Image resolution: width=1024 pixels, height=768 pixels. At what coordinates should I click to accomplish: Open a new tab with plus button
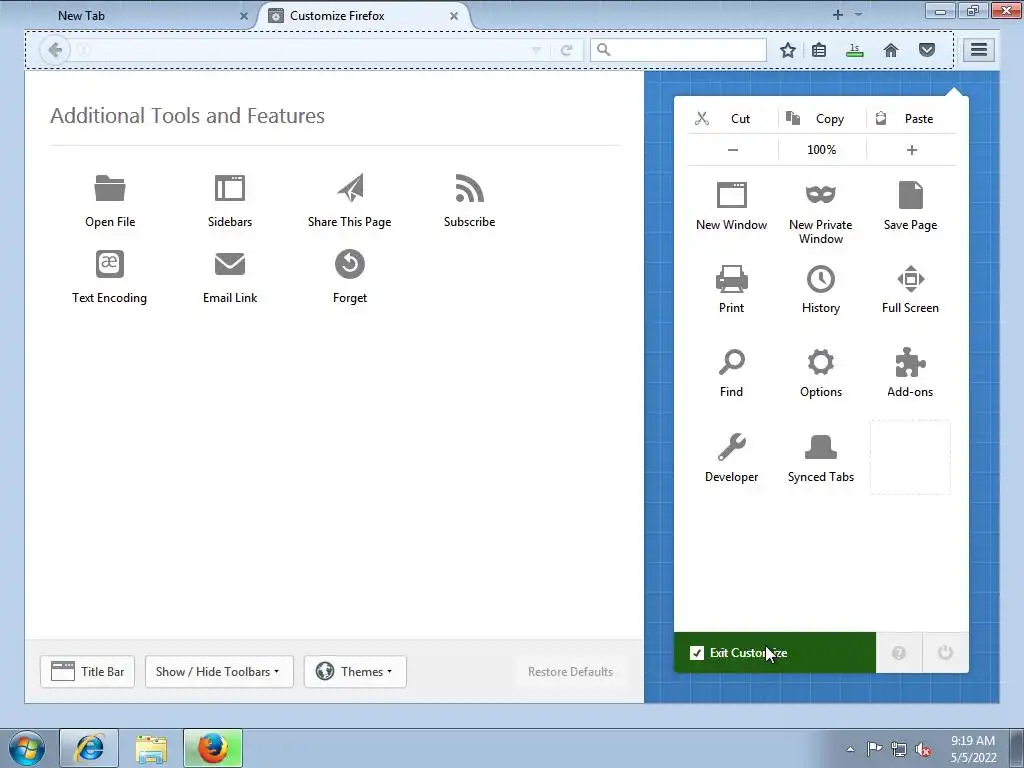(838, 14)
